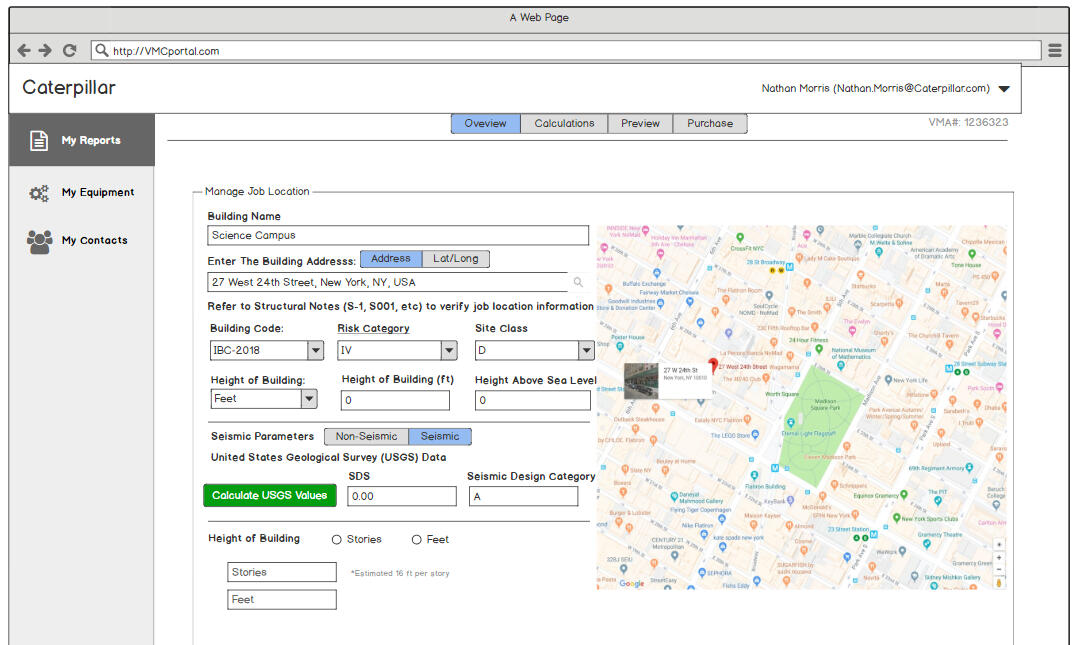
Task: Click the Building Name input field
Action: (x=398, y=236)
